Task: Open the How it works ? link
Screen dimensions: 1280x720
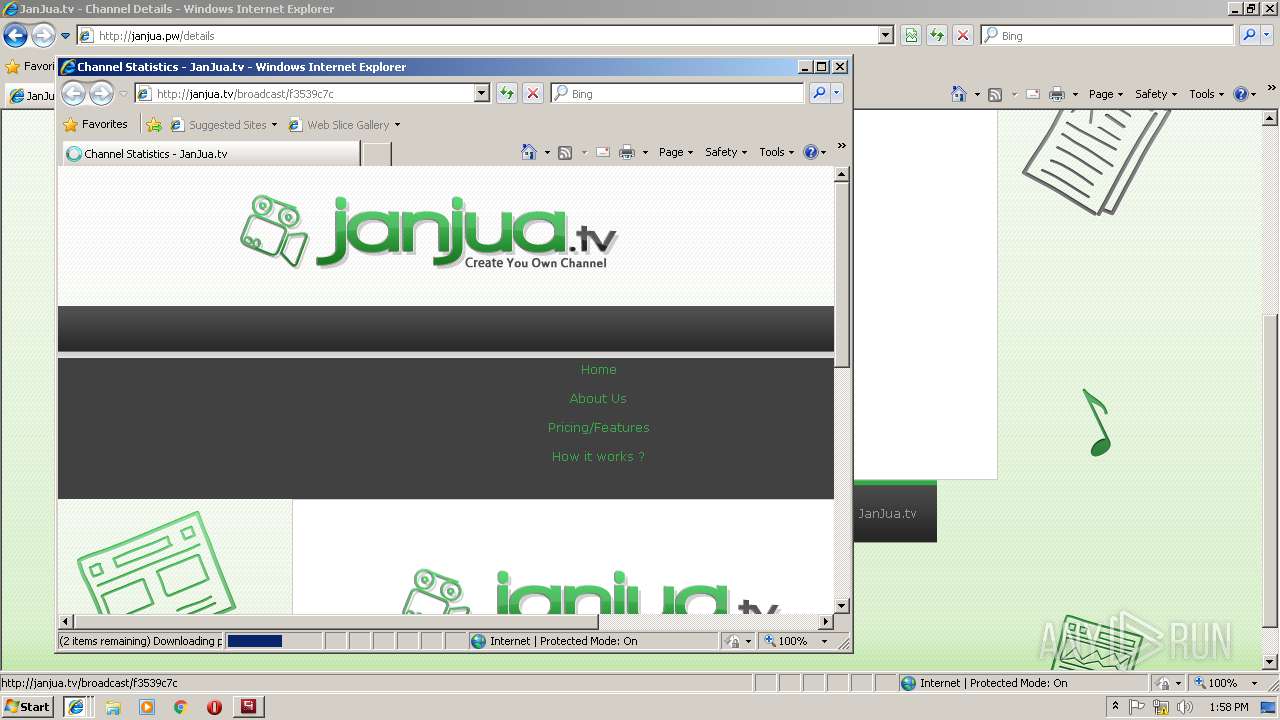Action: pos(598,457)
